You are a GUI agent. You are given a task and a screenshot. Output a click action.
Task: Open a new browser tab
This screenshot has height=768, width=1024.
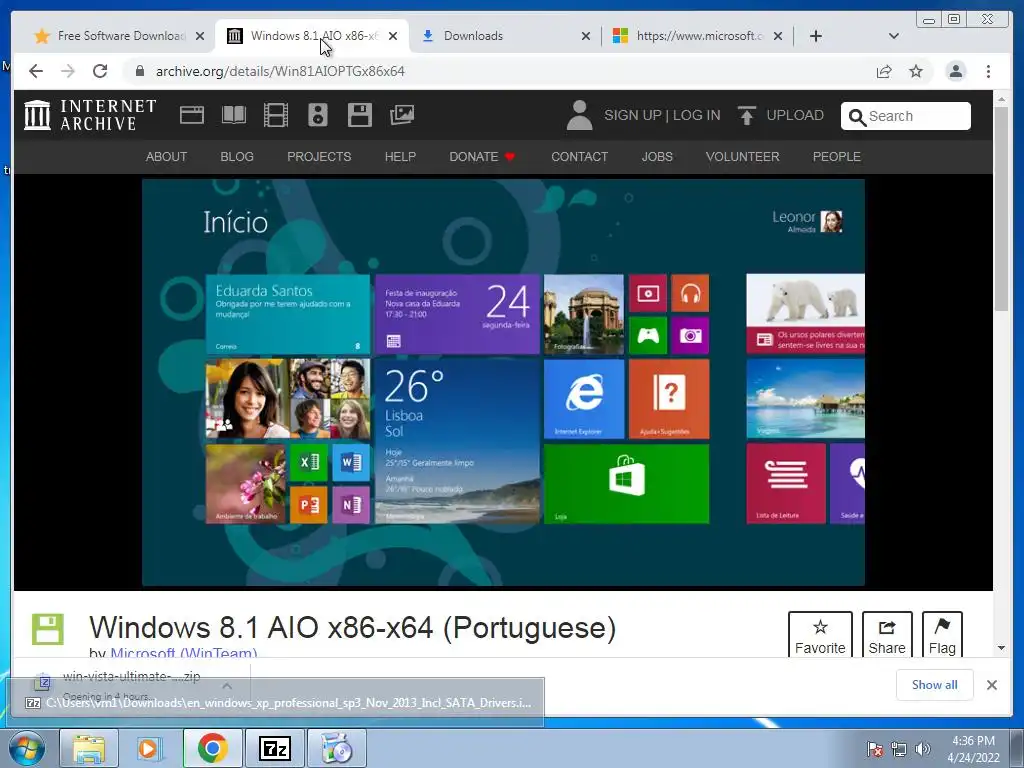point(816,36)
